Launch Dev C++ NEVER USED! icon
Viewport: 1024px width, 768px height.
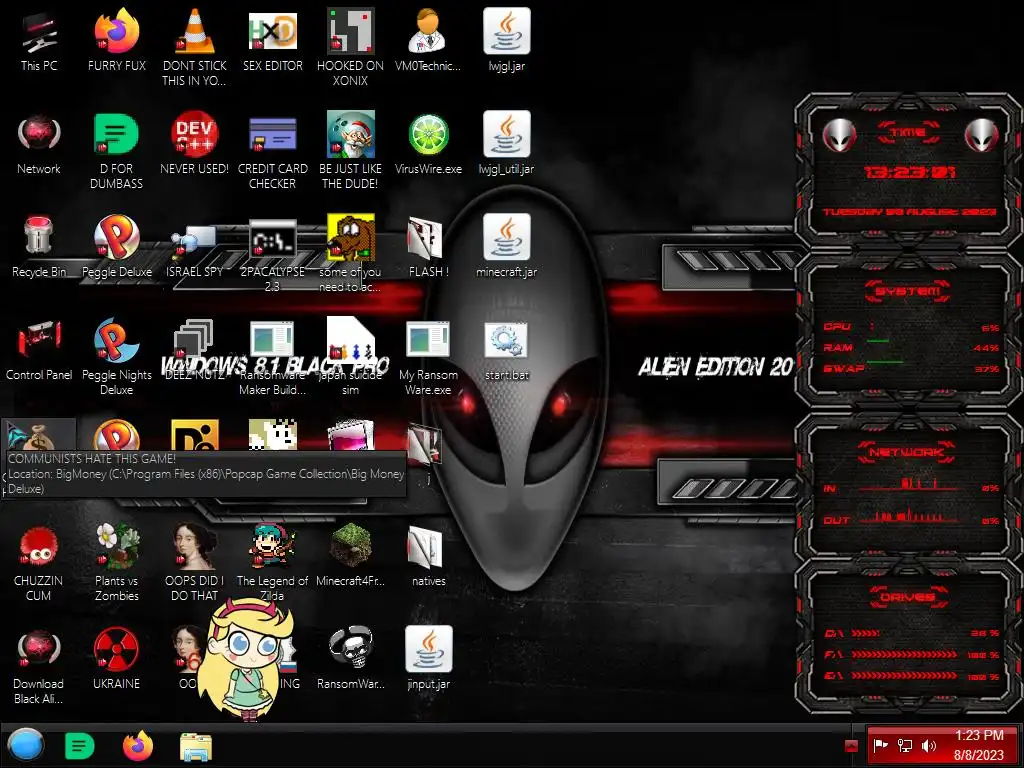[x=194, y=135]
